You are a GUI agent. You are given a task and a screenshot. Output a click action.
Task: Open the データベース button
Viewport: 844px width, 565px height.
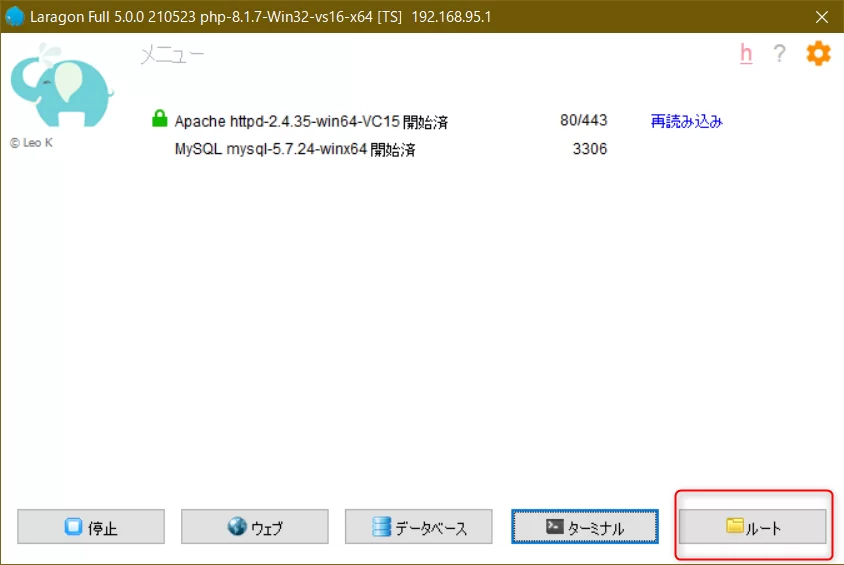pyautogui.click(x=419, y=527)
